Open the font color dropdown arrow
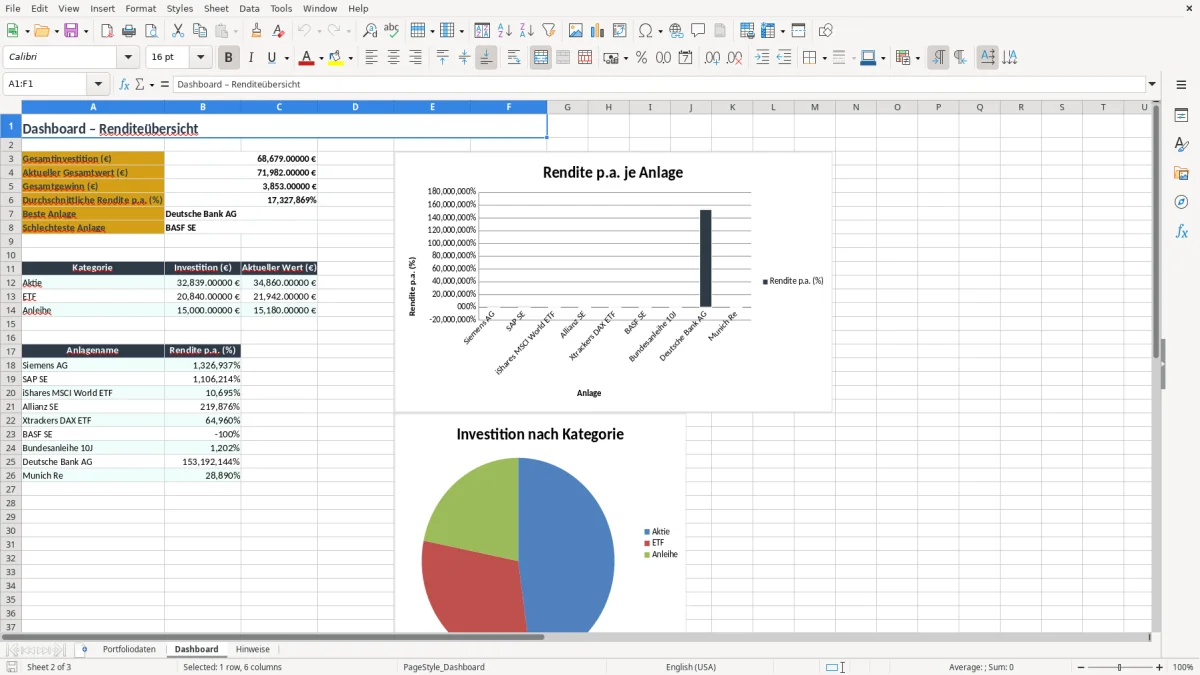1200x675 pixels. 320,58
